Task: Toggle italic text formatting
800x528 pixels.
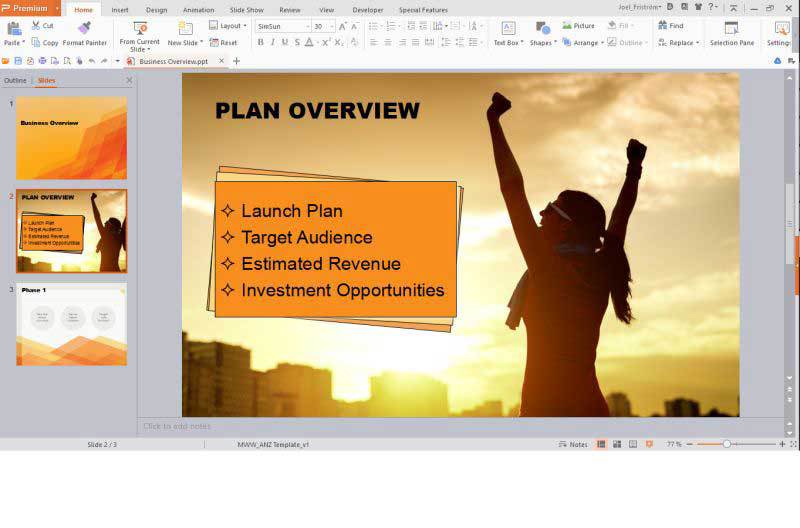Action: pyautogui.click(x=272, y=43)
